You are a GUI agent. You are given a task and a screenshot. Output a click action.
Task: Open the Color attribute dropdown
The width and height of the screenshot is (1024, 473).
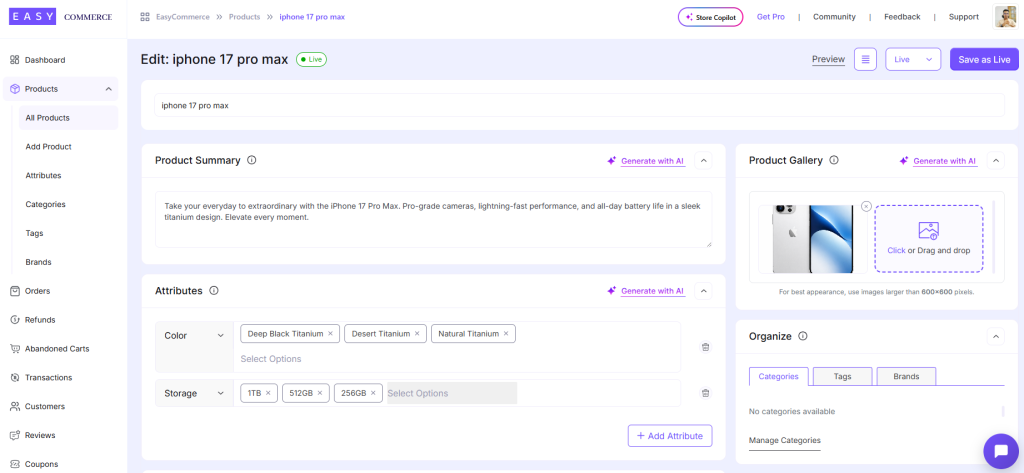(195, 336)
